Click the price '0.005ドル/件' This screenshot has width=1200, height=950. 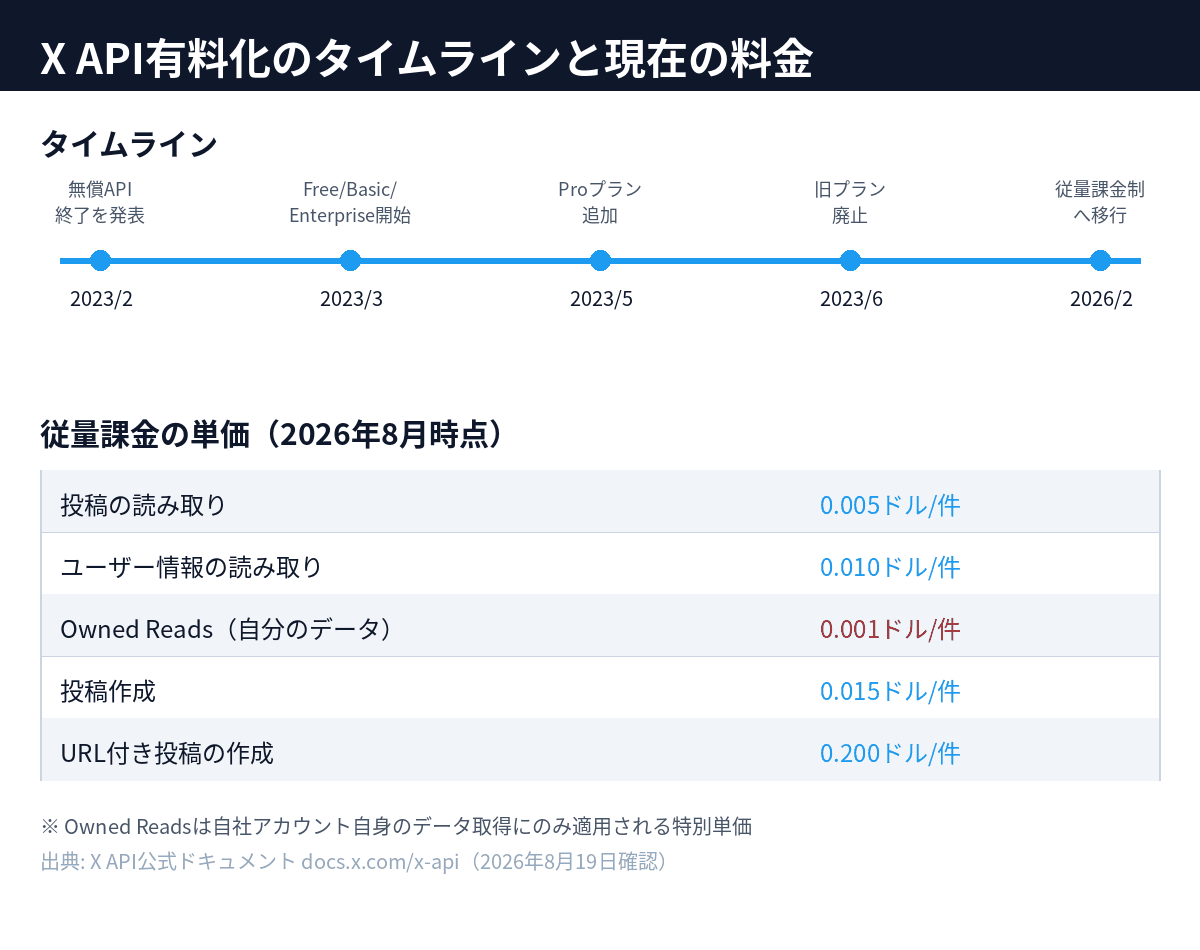[x=890, y=505]
